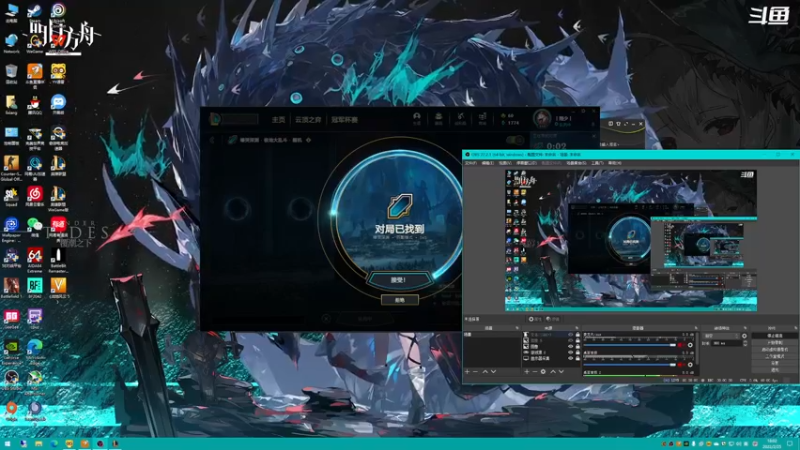
Task: Open the 工具(T) menu in OBS
Action: (x=597, y=163)
